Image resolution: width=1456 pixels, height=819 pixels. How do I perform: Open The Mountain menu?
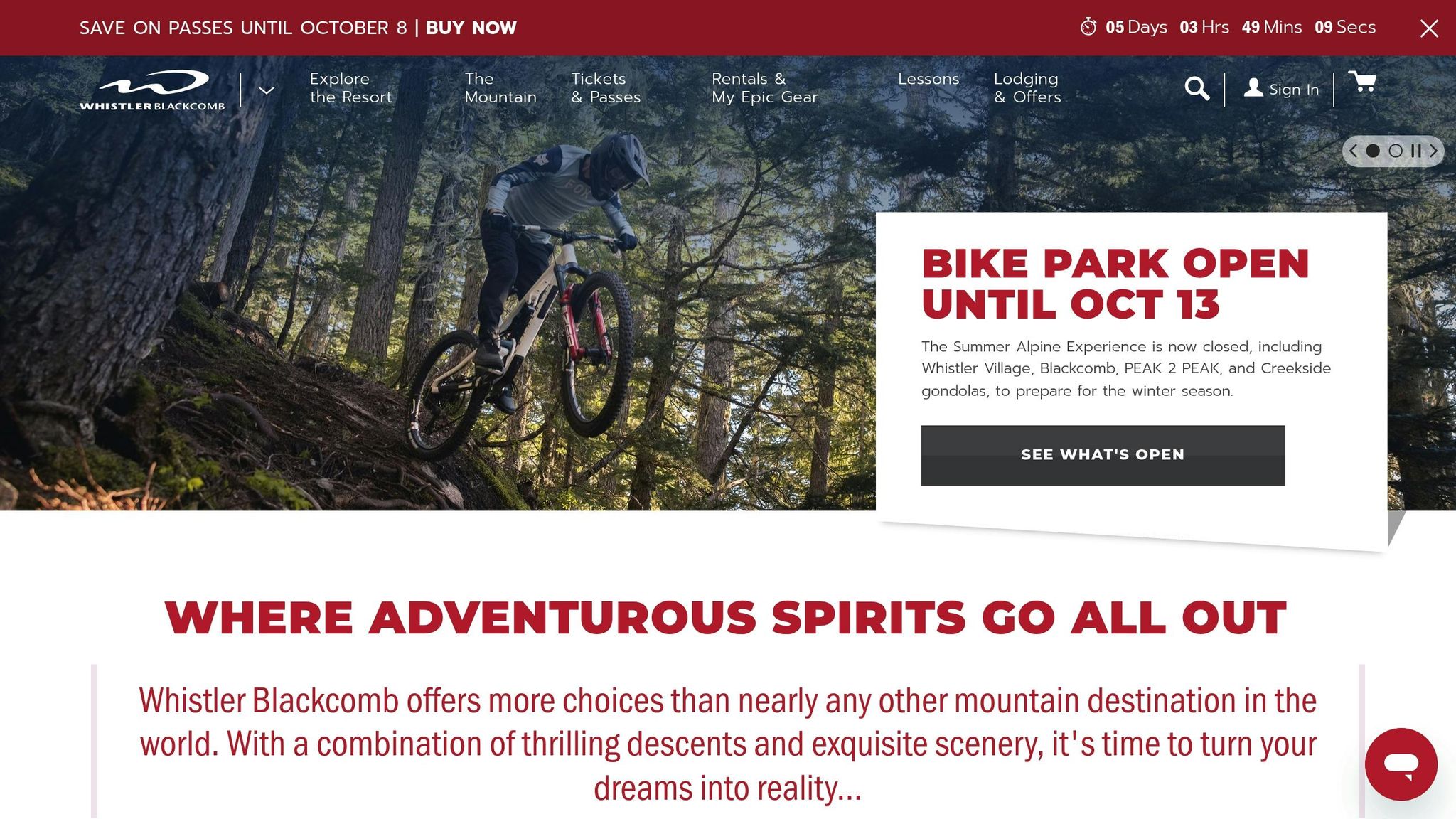(x=500, y=88)
